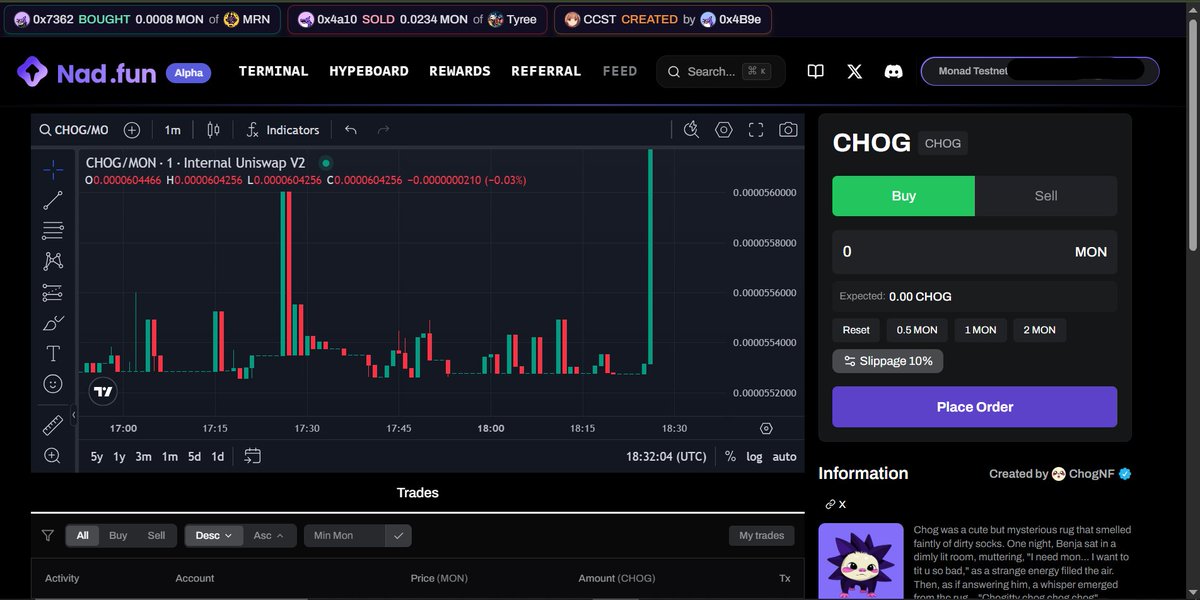Open the 1m interval dropdown
The image size is (1200, 600).
point(173,130)
